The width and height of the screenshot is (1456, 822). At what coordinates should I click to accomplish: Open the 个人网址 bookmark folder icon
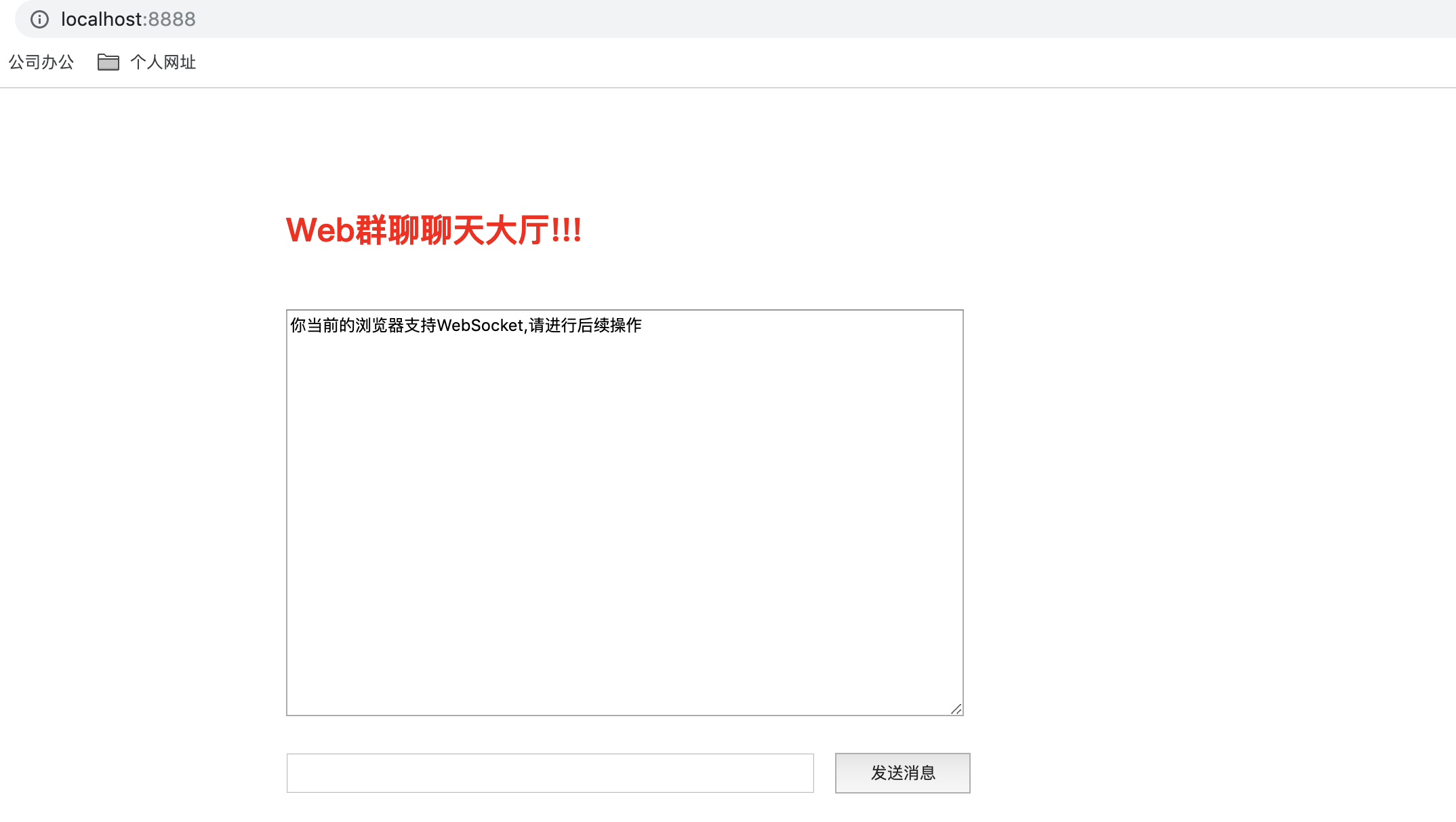pos(108,62)
